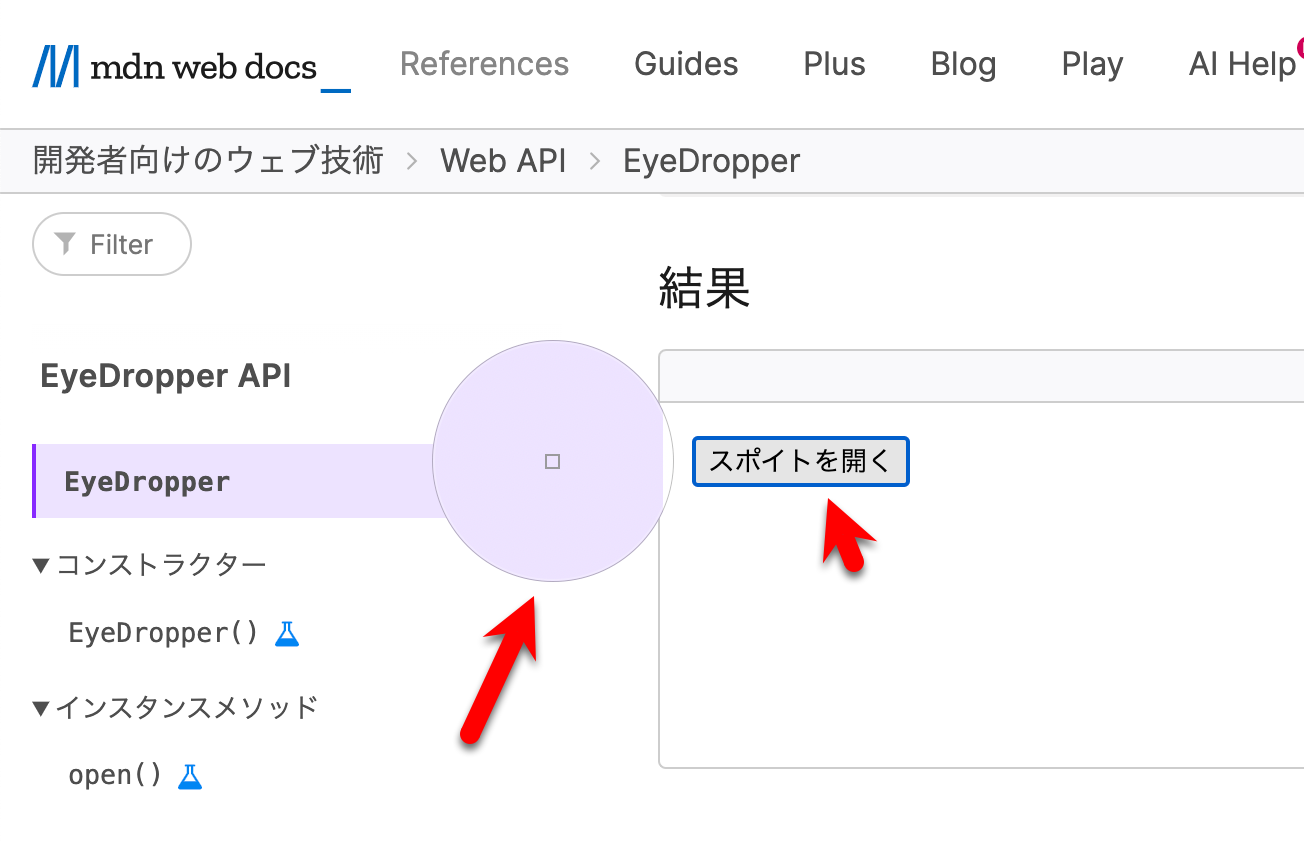Collapse the インスタンスメソッド section triangle

(x=40, y=706)
